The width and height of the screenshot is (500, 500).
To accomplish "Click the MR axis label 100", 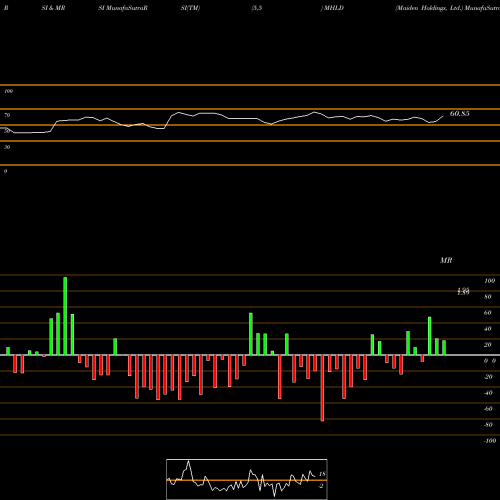I will (489, 281).
